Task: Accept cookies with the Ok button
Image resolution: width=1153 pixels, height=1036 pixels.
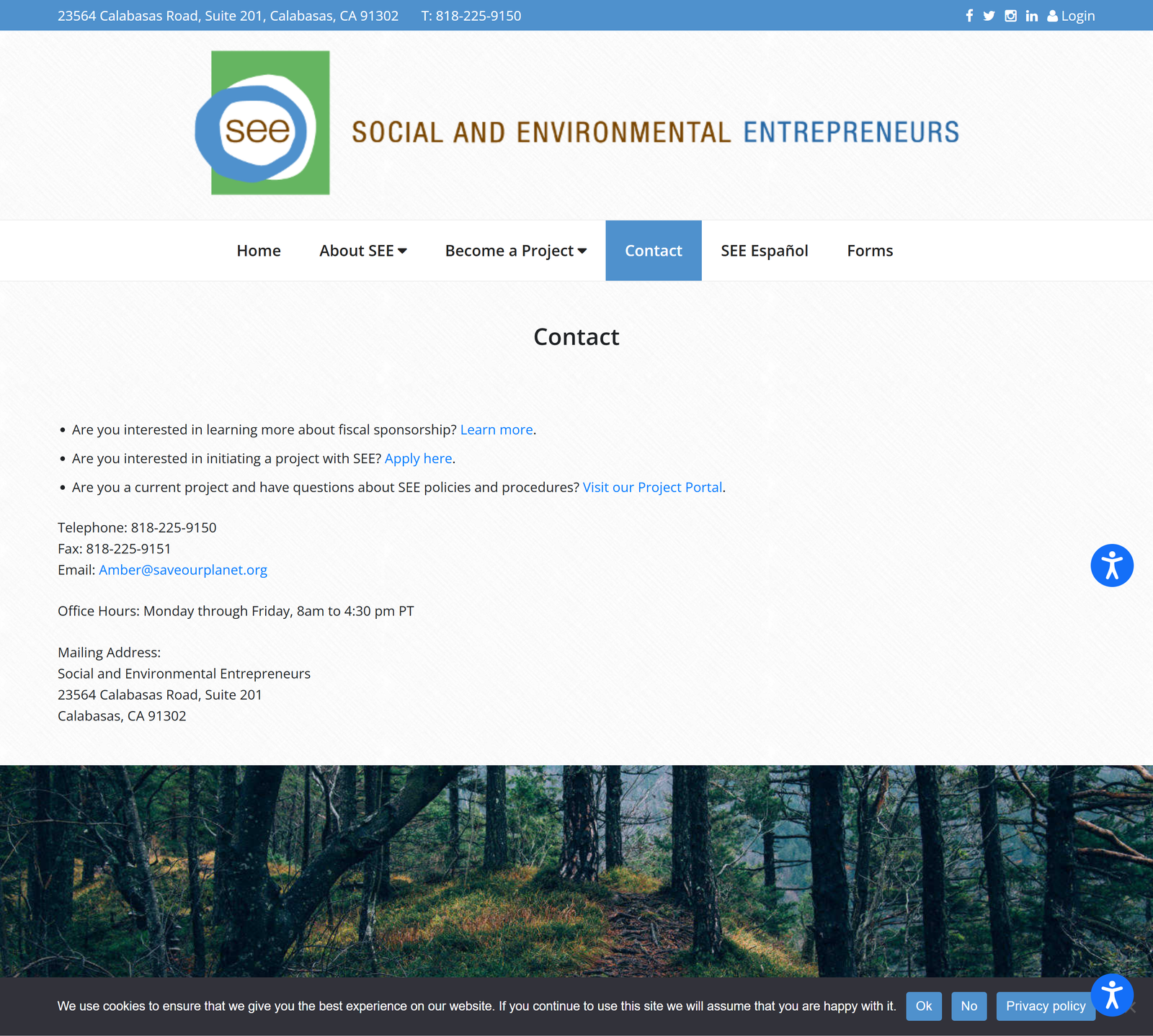Action: [924, 1006]
